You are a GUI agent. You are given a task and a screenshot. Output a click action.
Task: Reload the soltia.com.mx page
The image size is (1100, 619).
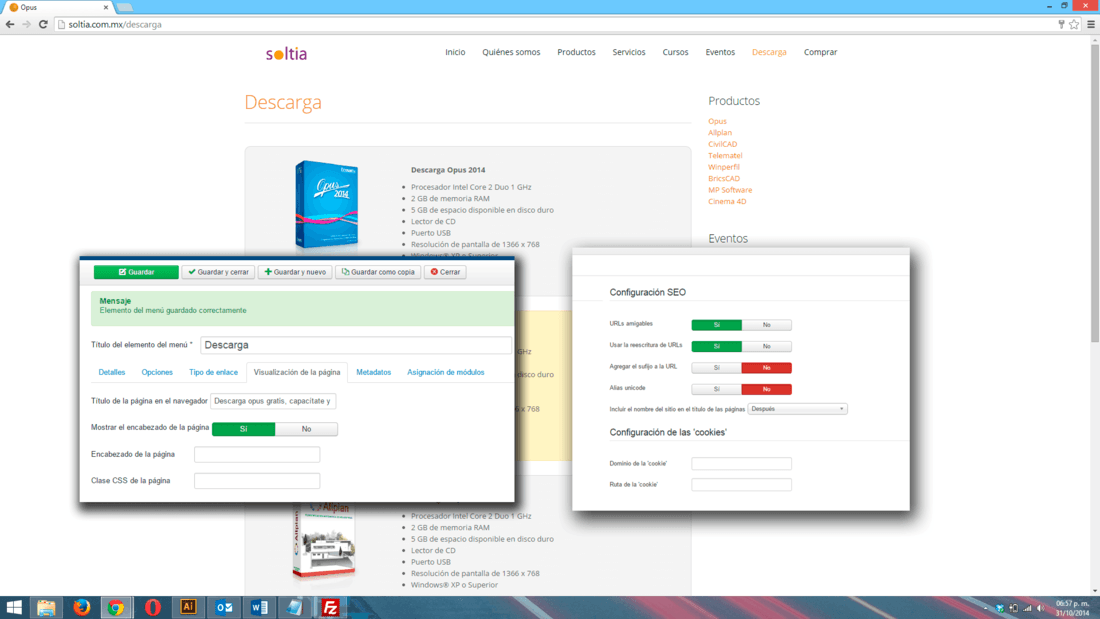tap(43, 25)
